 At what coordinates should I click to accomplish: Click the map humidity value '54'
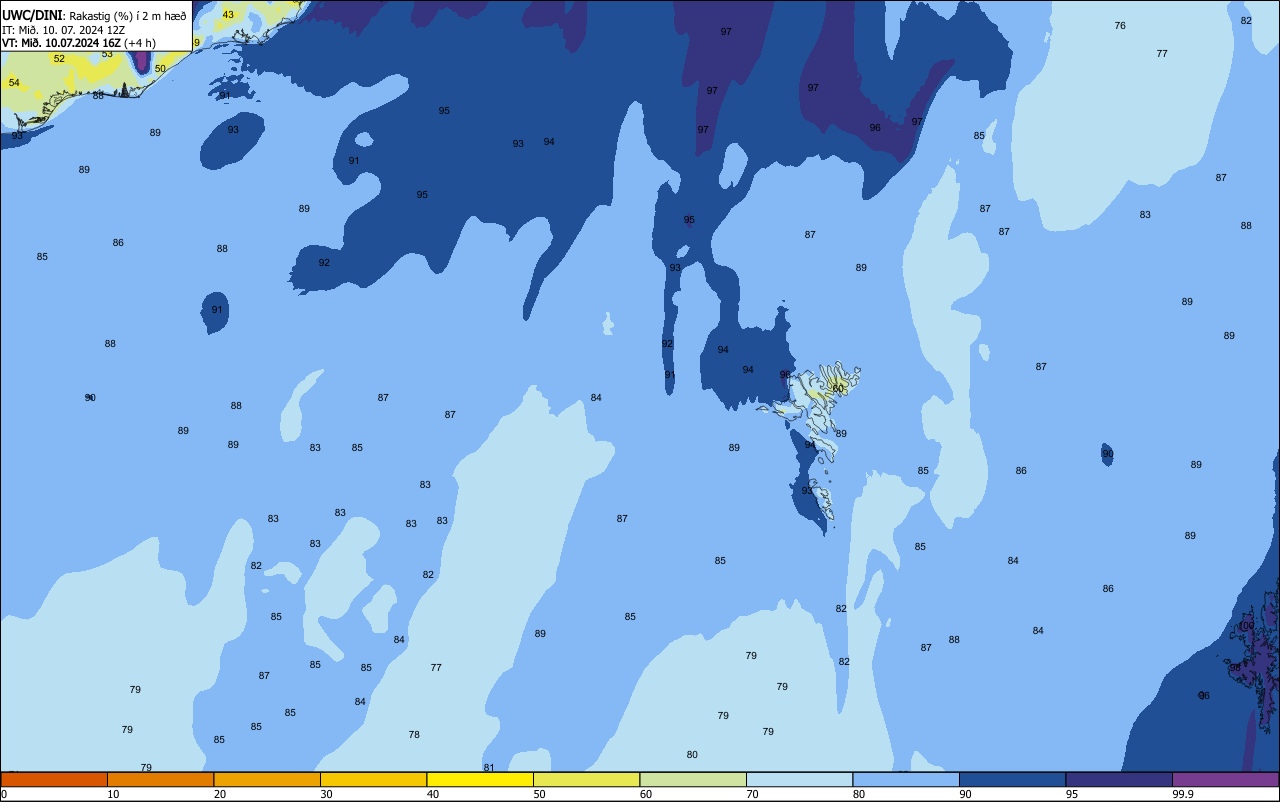point(14,83)
